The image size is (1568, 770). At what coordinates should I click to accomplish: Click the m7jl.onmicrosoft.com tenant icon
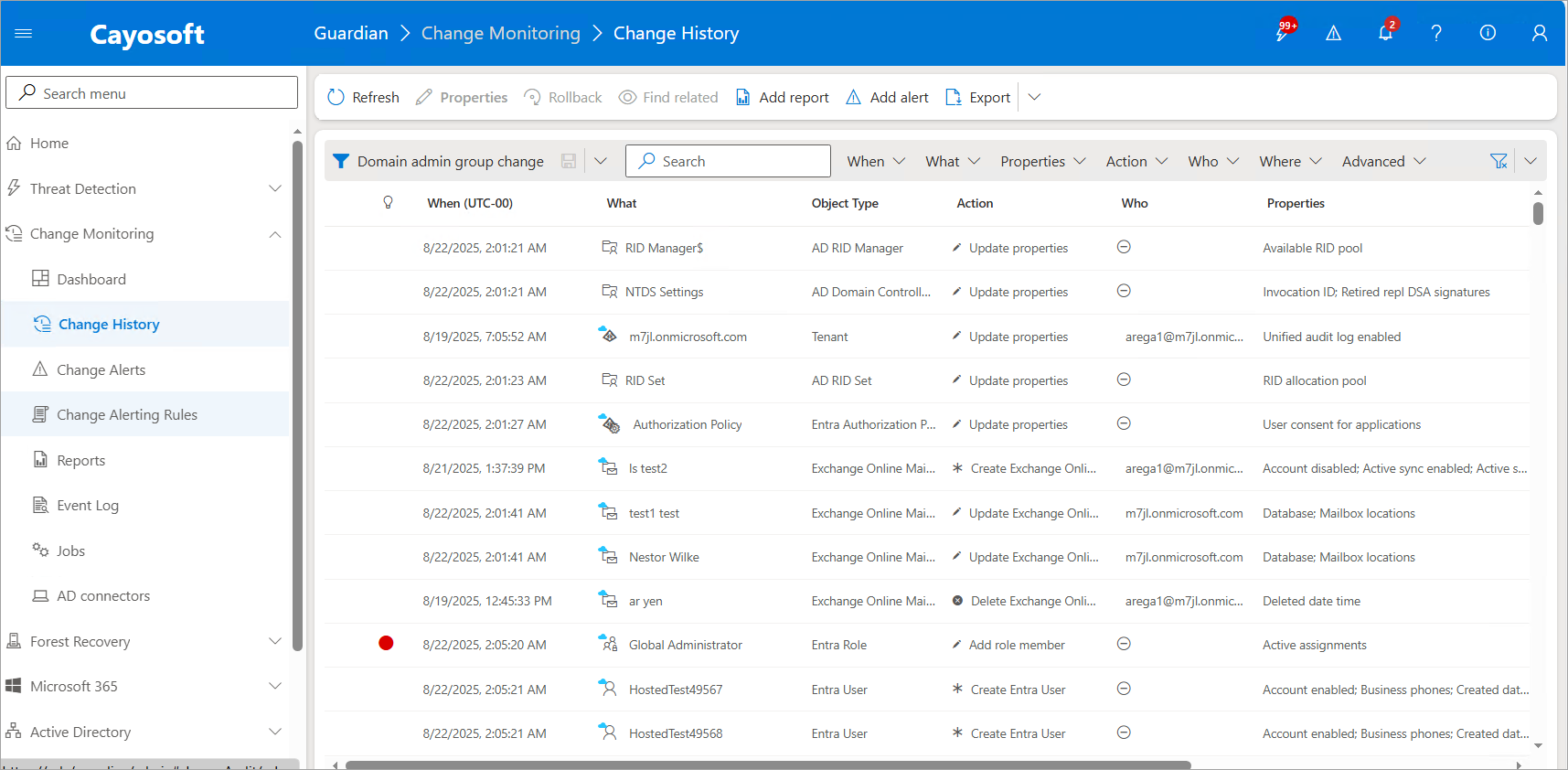coord(608,335)
